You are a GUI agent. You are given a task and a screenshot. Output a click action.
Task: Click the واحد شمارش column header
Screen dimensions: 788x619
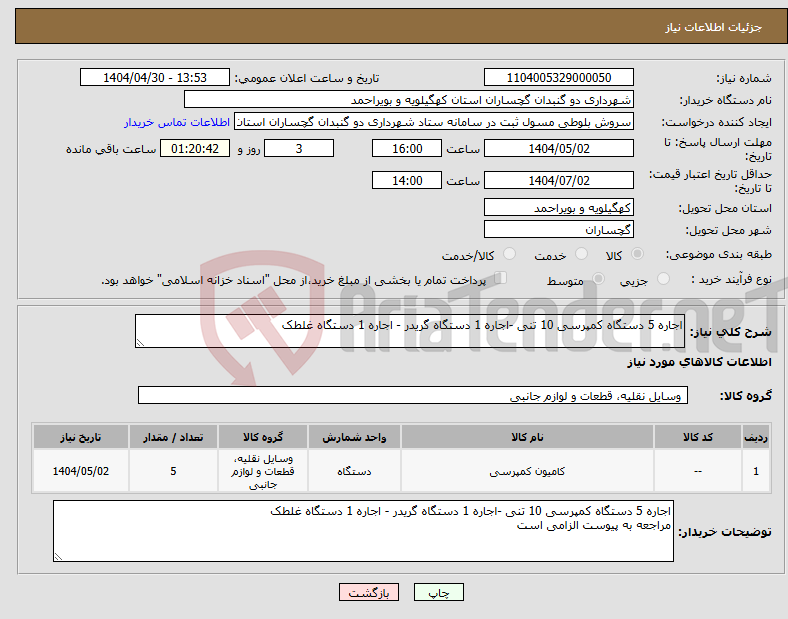354,437
